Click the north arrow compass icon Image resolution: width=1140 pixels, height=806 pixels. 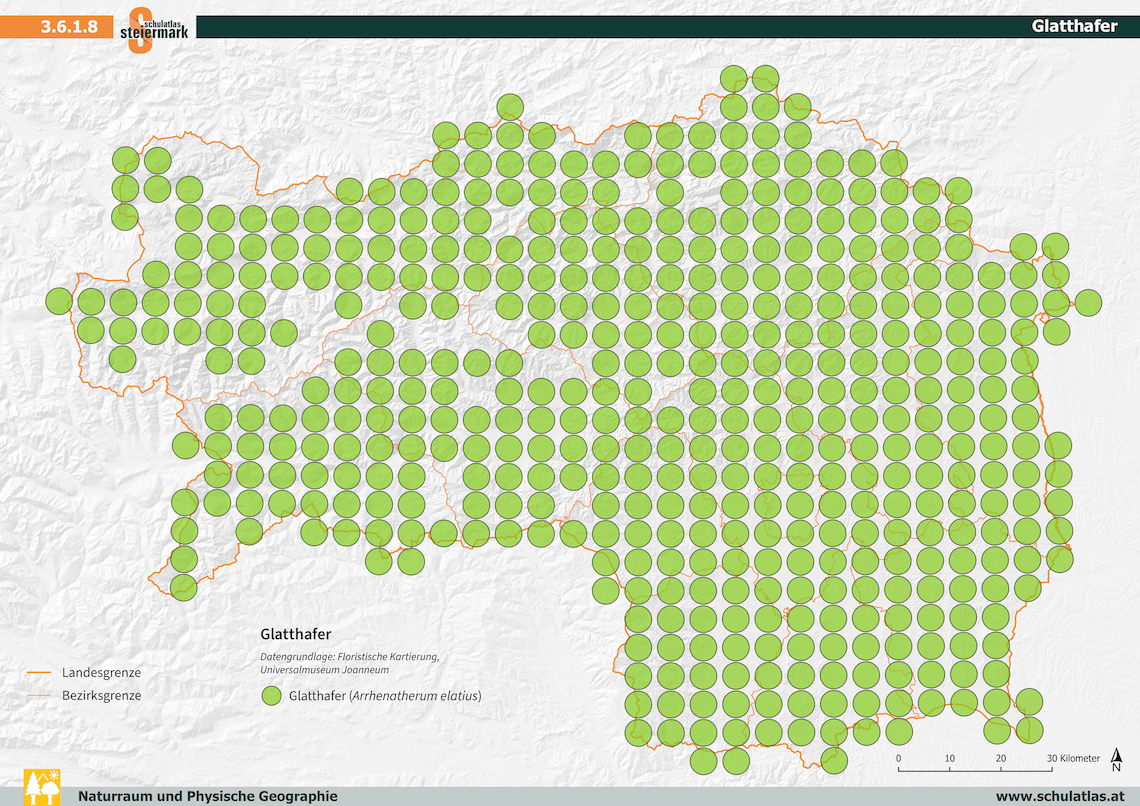1116,762
